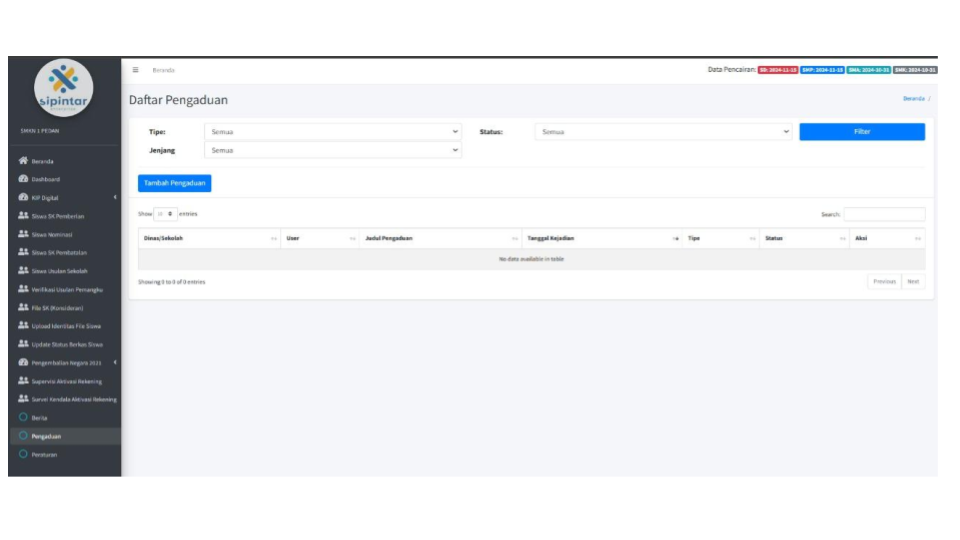Click the teal SMA date badge

pos(869,70)
